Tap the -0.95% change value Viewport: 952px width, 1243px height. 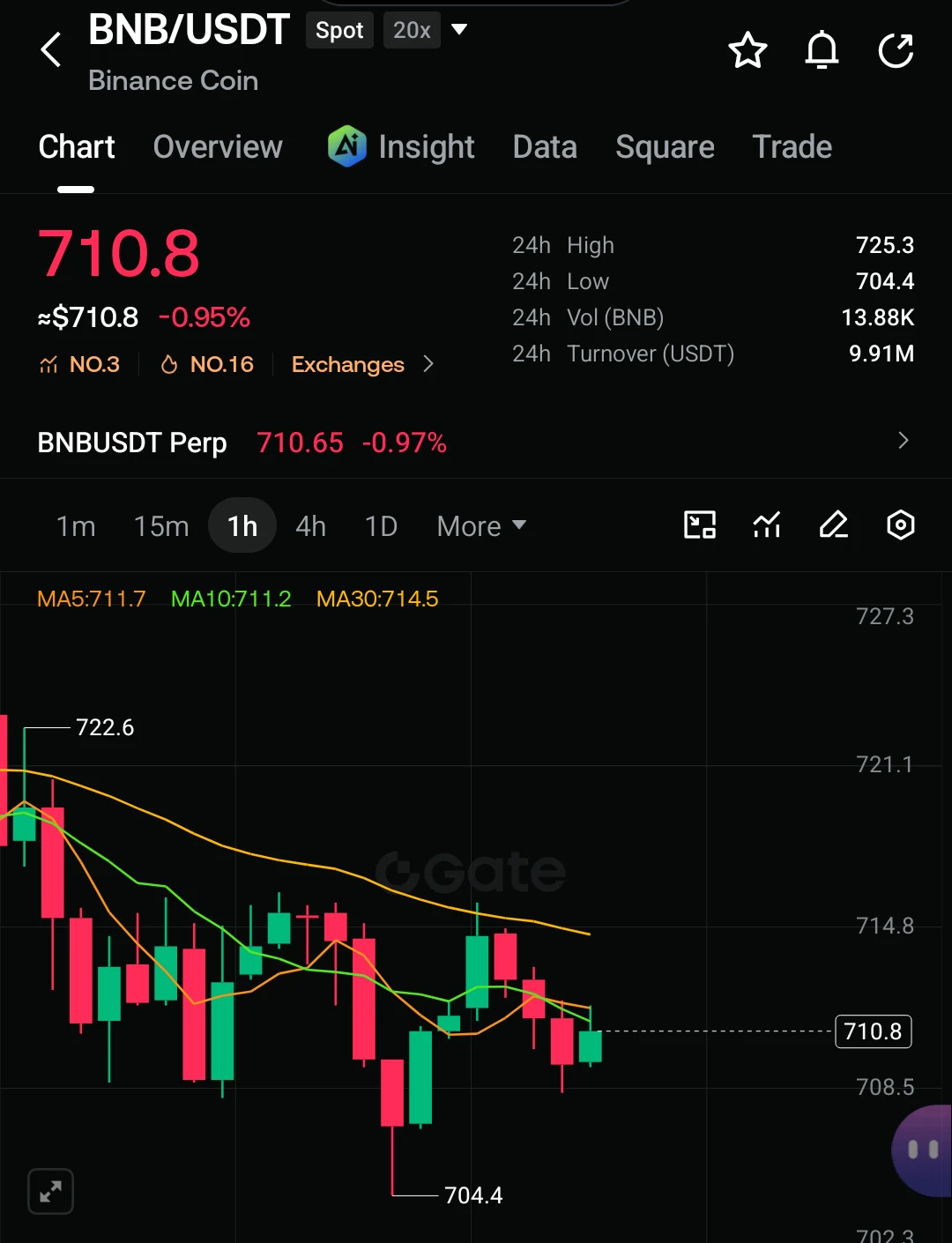(x=205, y=317)
